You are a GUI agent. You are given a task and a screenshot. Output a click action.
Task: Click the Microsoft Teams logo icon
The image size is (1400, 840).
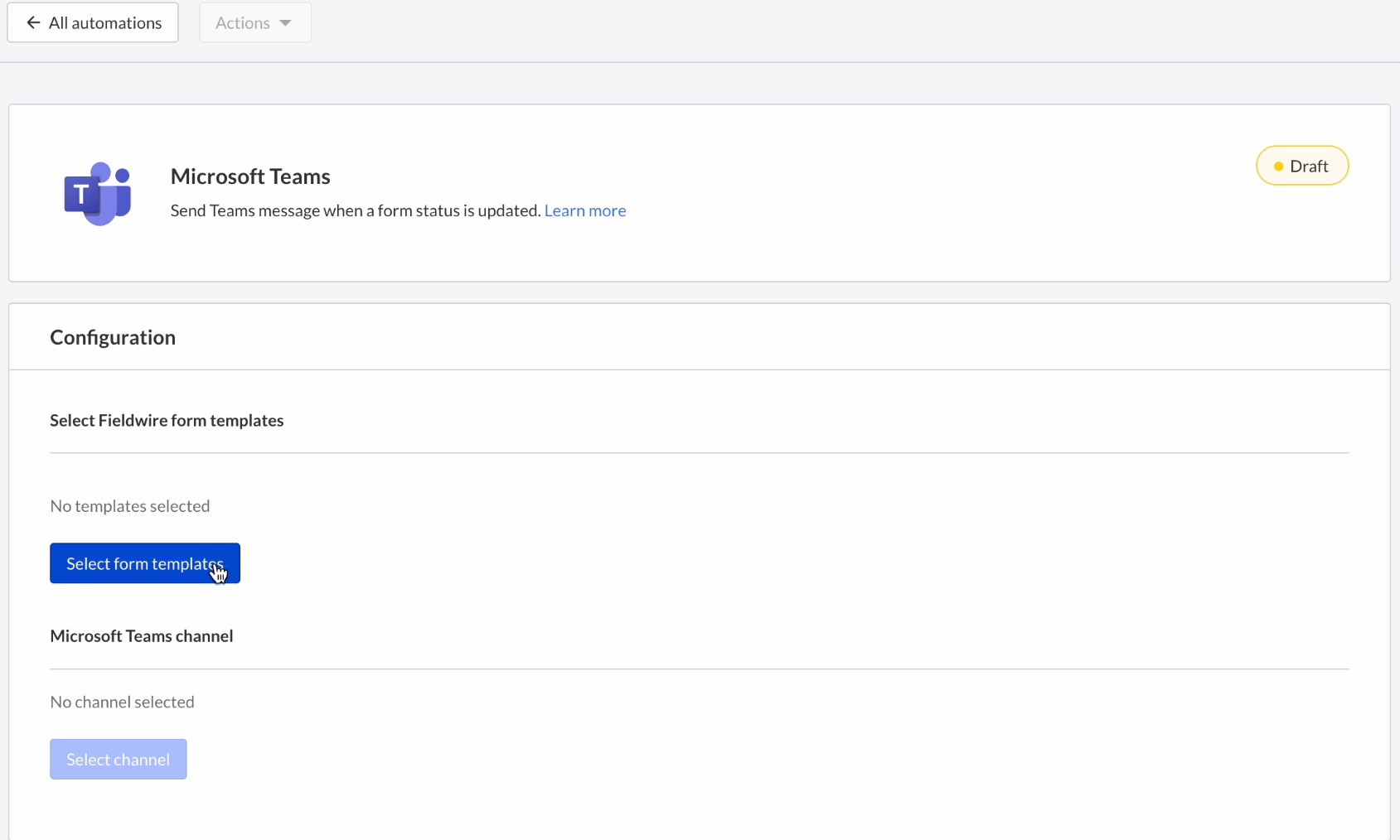click(98, 194)
